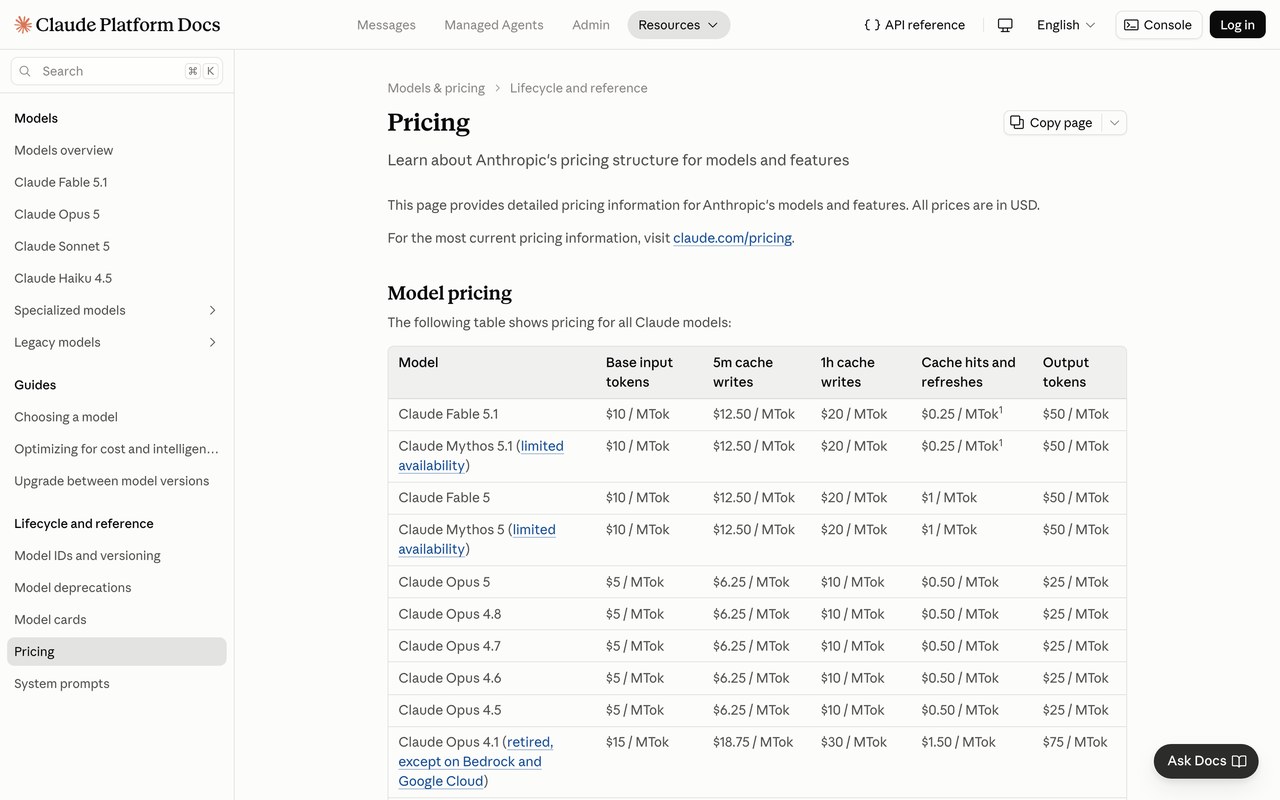Follow Models & pricing breadcrumb
The height and width of the screenshot is (800, 1280).
pos(436,88)
